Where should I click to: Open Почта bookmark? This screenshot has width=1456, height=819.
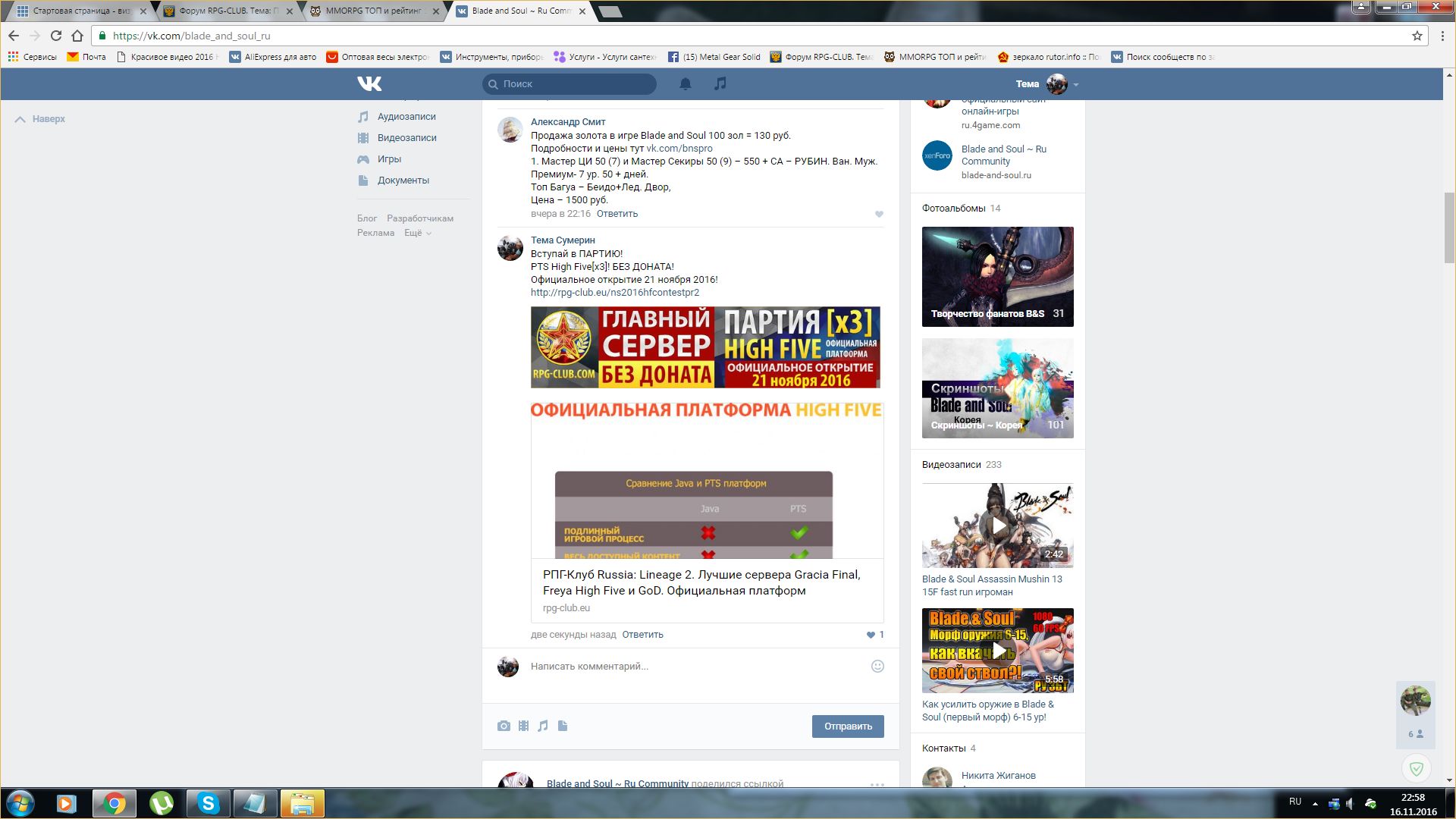click(86, 57)
